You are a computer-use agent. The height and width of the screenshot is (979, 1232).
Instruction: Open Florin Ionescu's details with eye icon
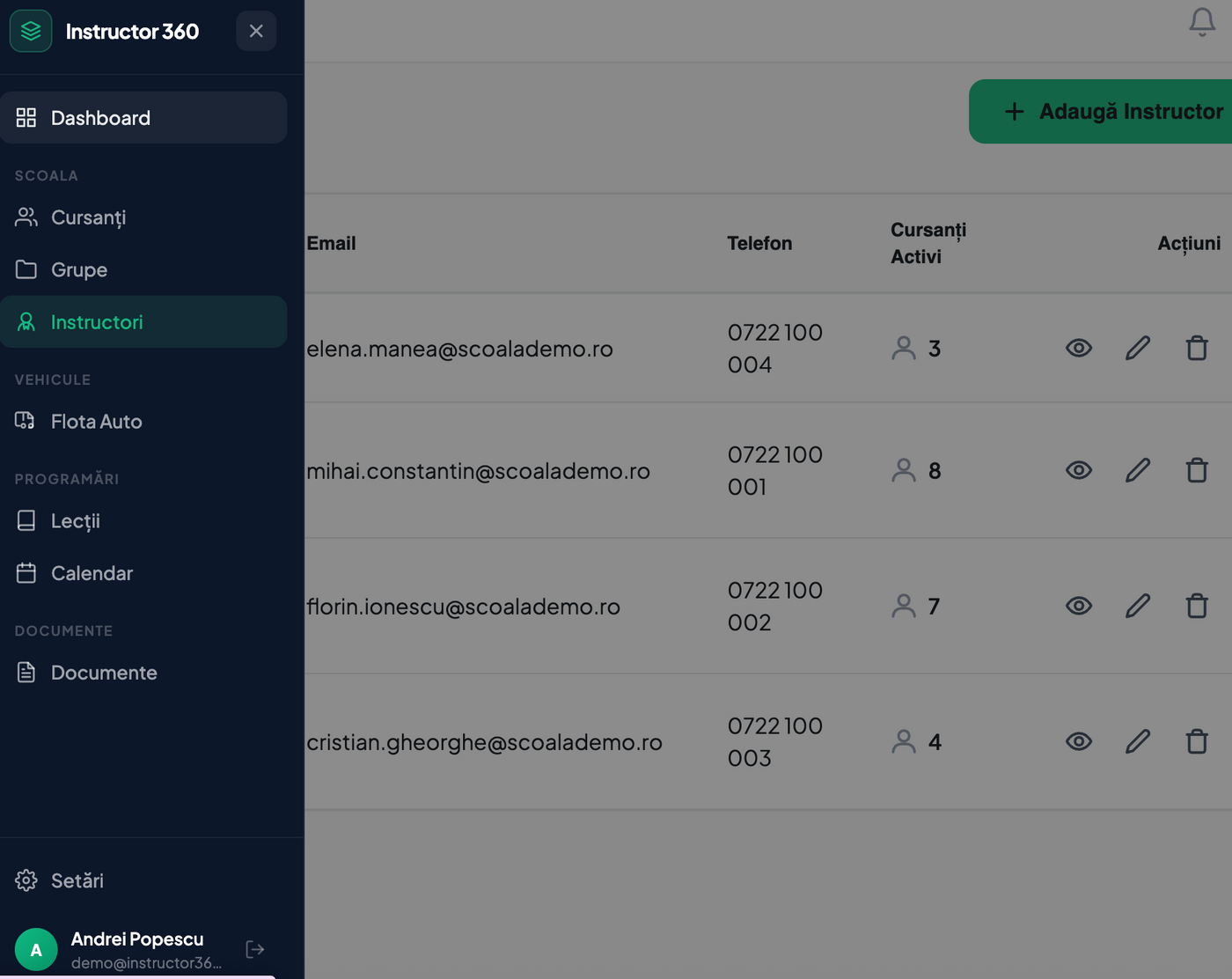point(1079,606)
